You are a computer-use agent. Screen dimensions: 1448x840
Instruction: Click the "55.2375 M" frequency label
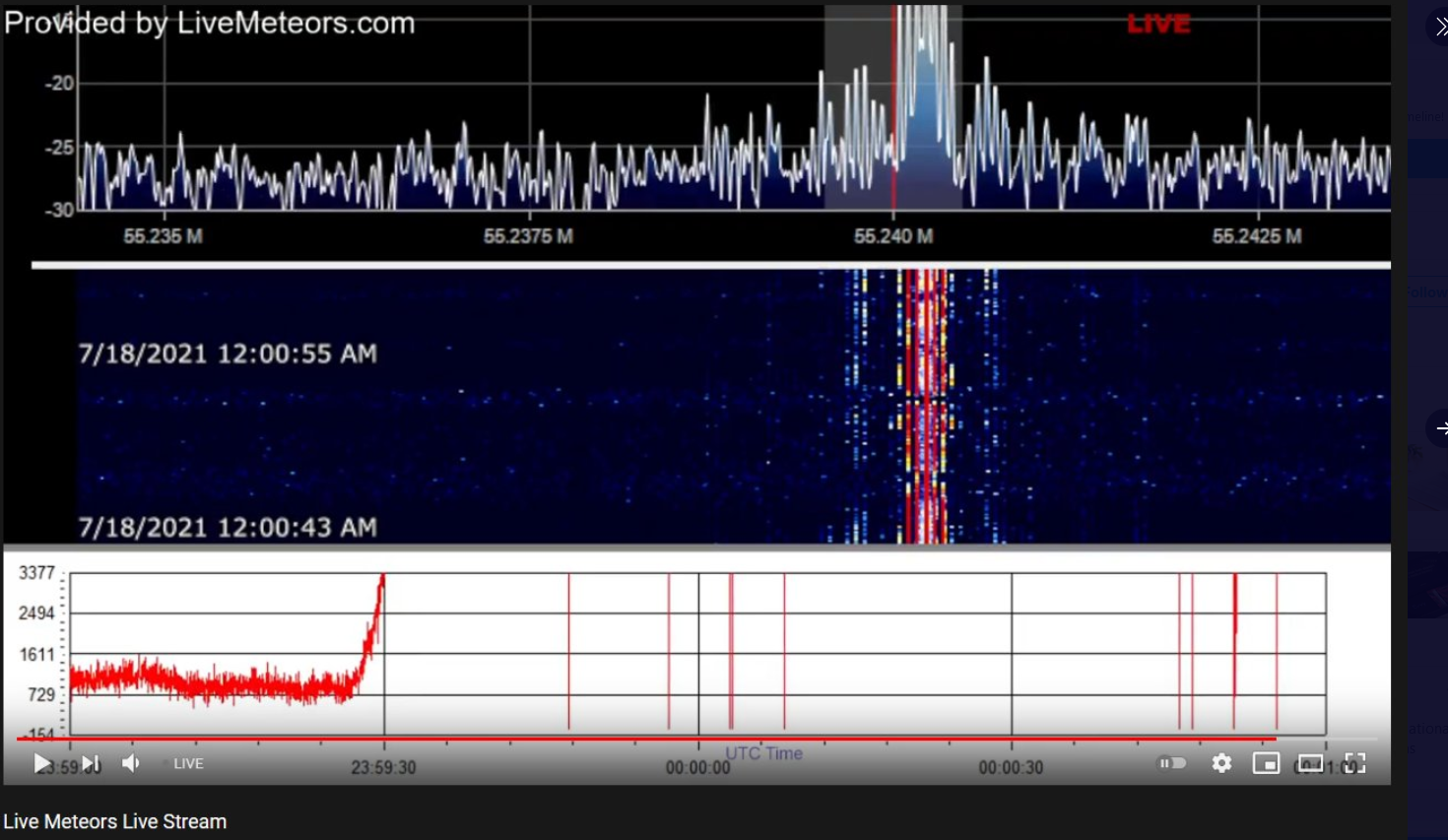pos(528,236)
